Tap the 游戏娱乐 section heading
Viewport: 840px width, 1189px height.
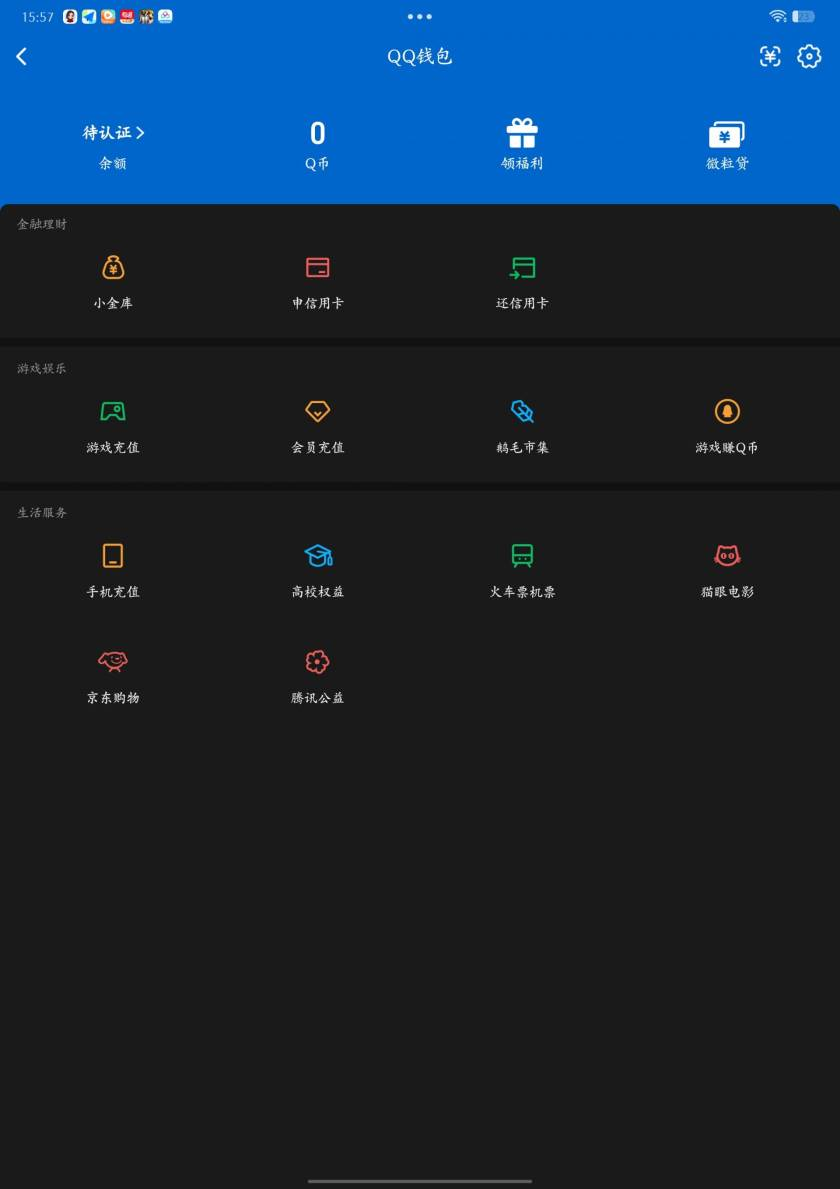pyautogui.click(x=42, y=369)
